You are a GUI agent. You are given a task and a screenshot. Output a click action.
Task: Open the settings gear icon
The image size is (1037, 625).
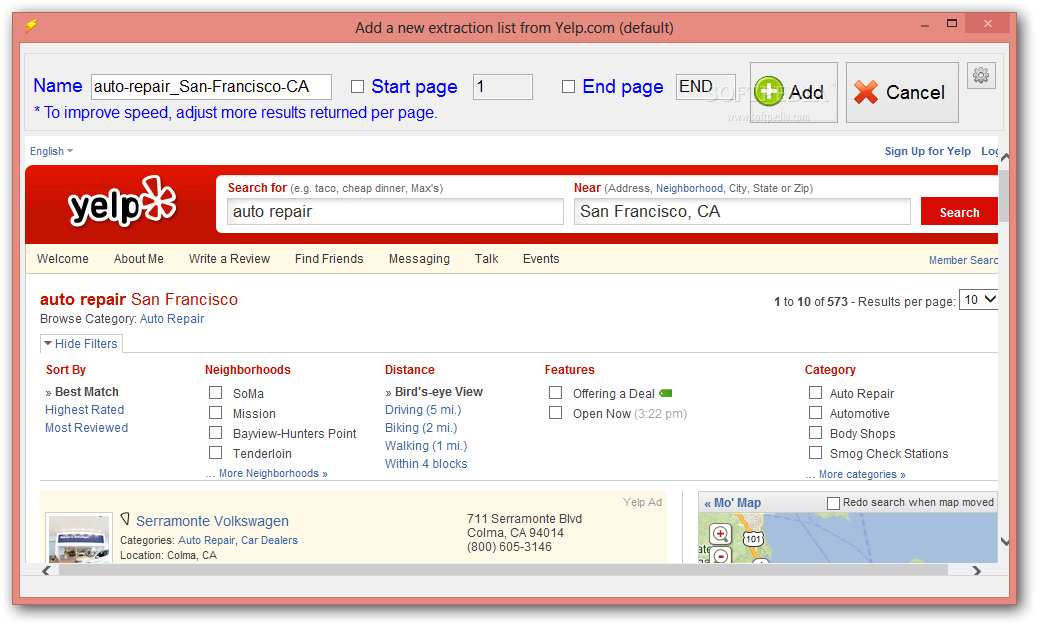(981, 75)
